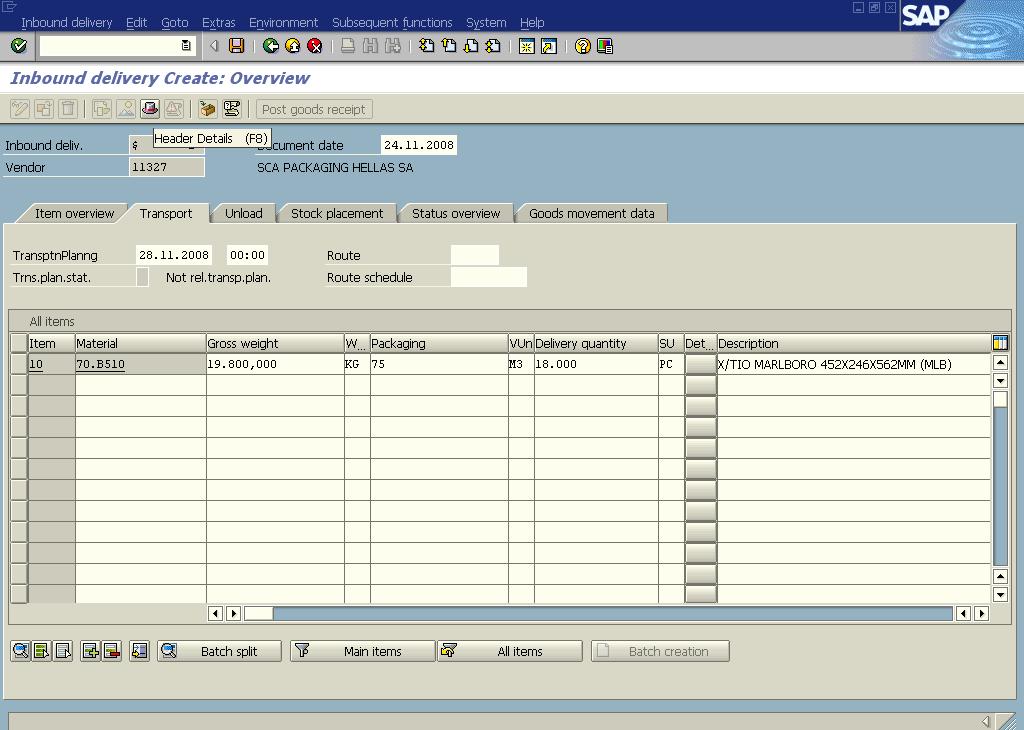1024x730 pixels.
Task: Click the document flow icon next to Pack
Action: tap(232, 108)
